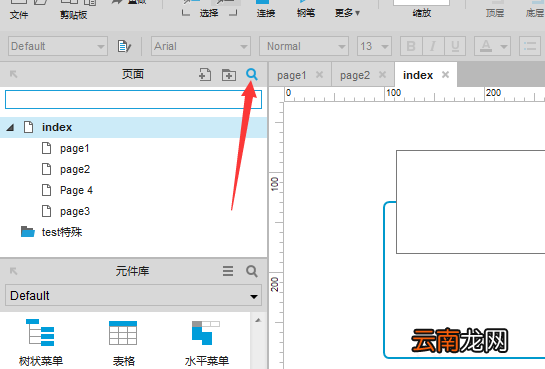Select Page 4 in the page tree
The height and width of the screenshot is (369, 545).
coord(76,190)
